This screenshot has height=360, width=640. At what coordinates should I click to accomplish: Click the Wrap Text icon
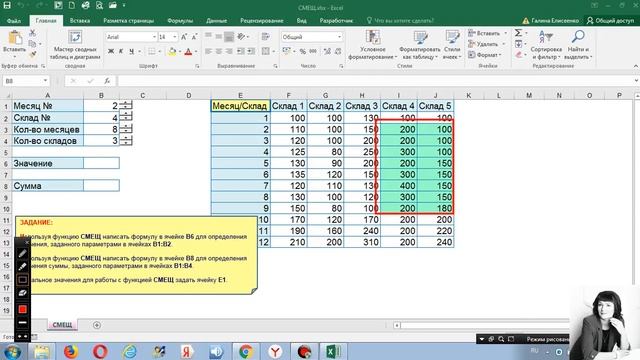point(266,37)
